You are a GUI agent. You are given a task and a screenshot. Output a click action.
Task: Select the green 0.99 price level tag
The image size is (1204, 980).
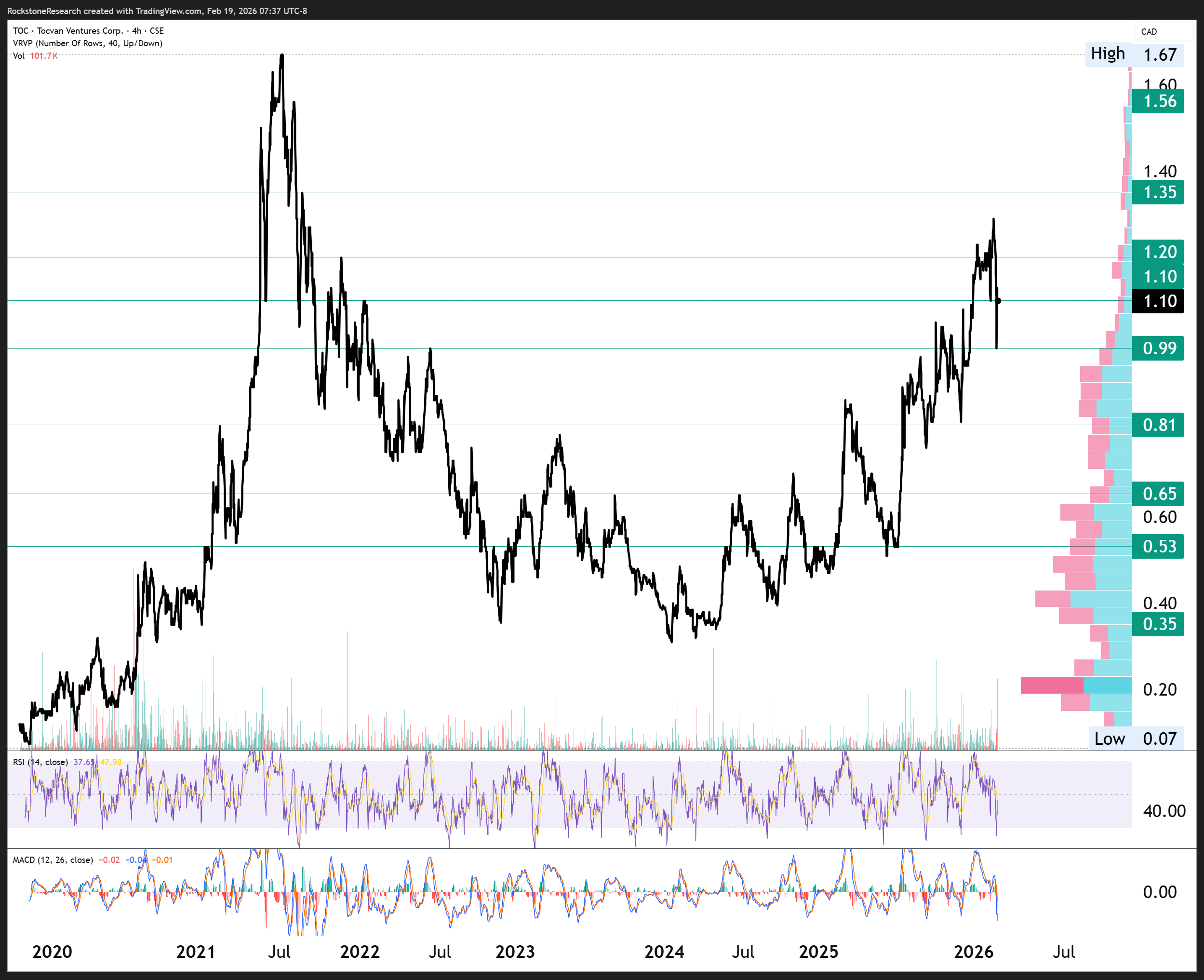point(1157,349)
